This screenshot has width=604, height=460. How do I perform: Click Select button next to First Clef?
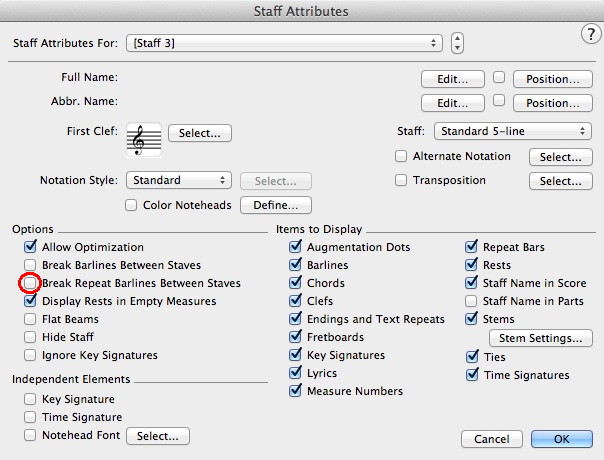point(200,132)
